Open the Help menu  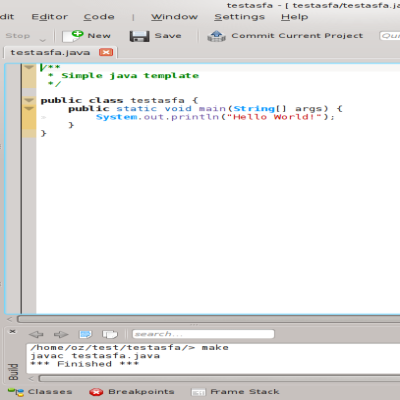pyautogui.click(x=294, y=17)
